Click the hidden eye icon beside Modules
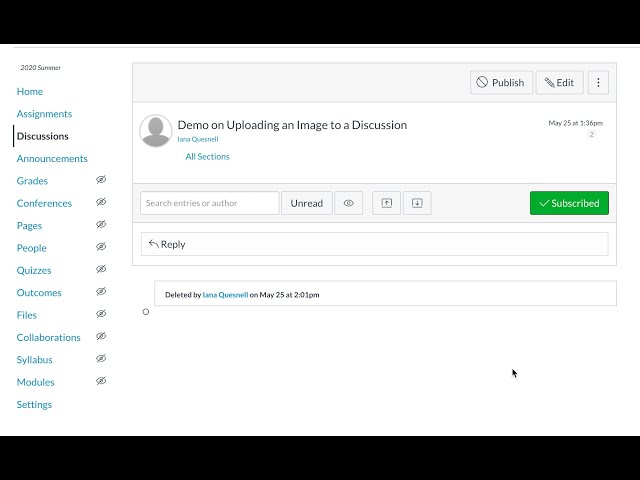This screenshot has height=480, width=640. [101, 382]
